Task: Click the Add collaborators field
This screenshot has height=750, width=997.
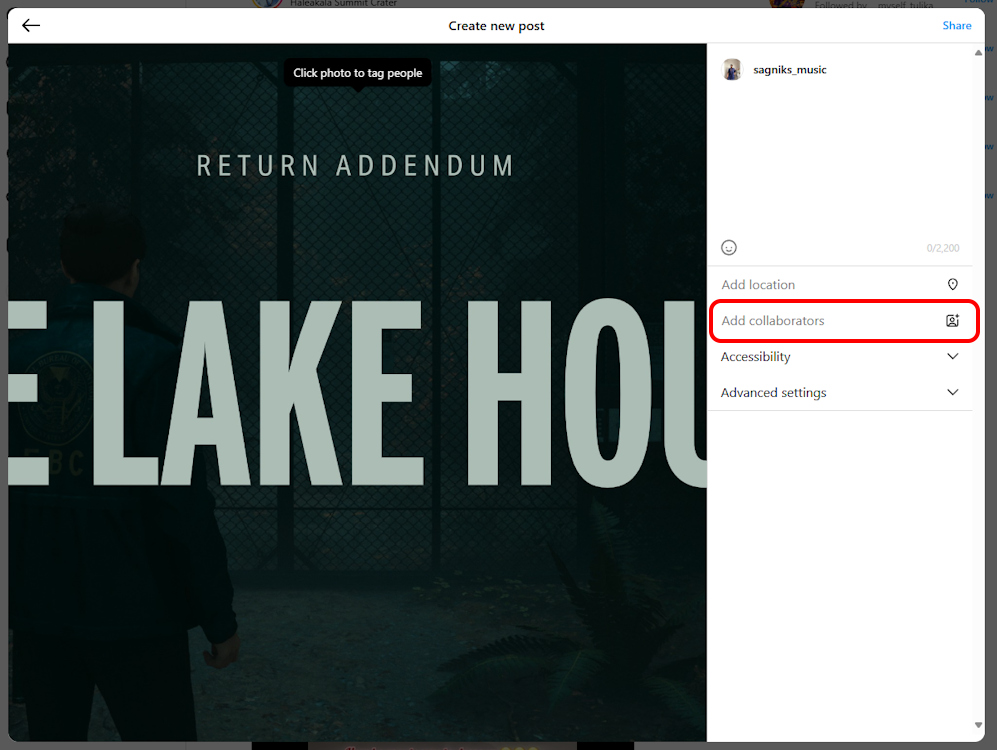Action: tap(839, 320)
